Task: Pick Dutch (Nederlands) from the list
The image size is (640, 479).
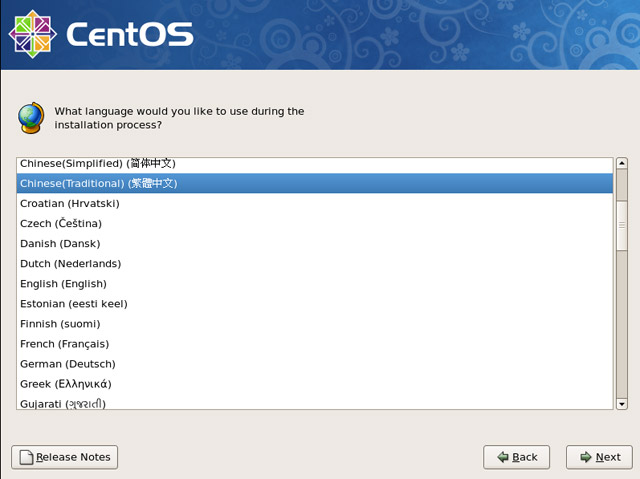Action: 315,264
